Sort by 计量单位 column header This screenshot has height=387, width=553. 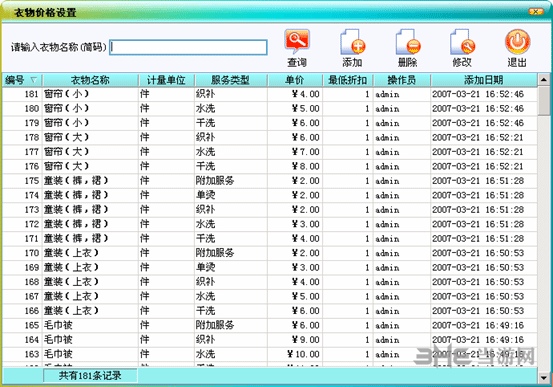166,80
